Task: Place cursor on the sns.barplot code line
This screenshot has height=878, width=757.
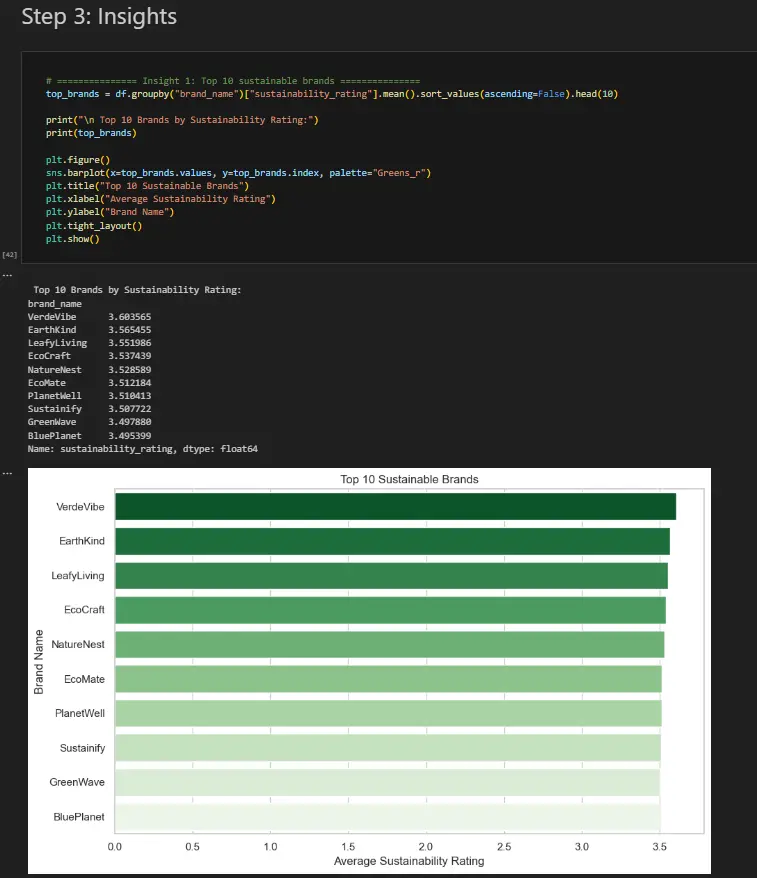Action: pyautogui.click(x=238, y=173)
